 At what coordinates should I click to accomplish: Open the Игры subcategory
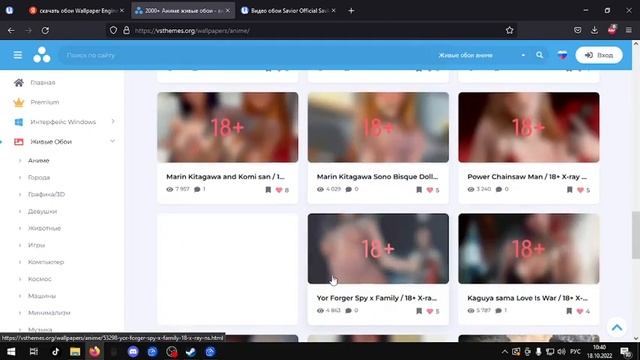pyautogui.click(x=36, y=245)
